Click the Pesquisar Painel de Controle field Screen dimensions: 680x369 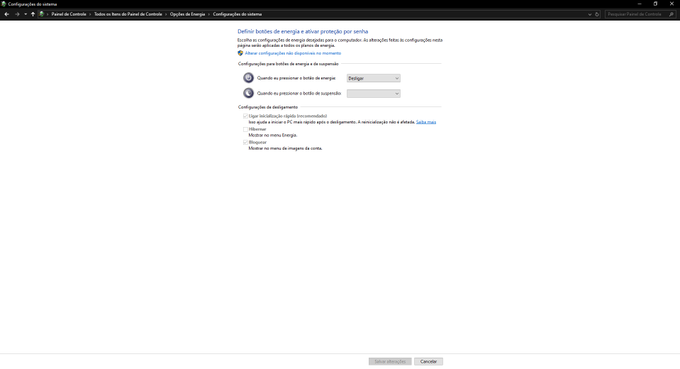click(x=637, y=14)
